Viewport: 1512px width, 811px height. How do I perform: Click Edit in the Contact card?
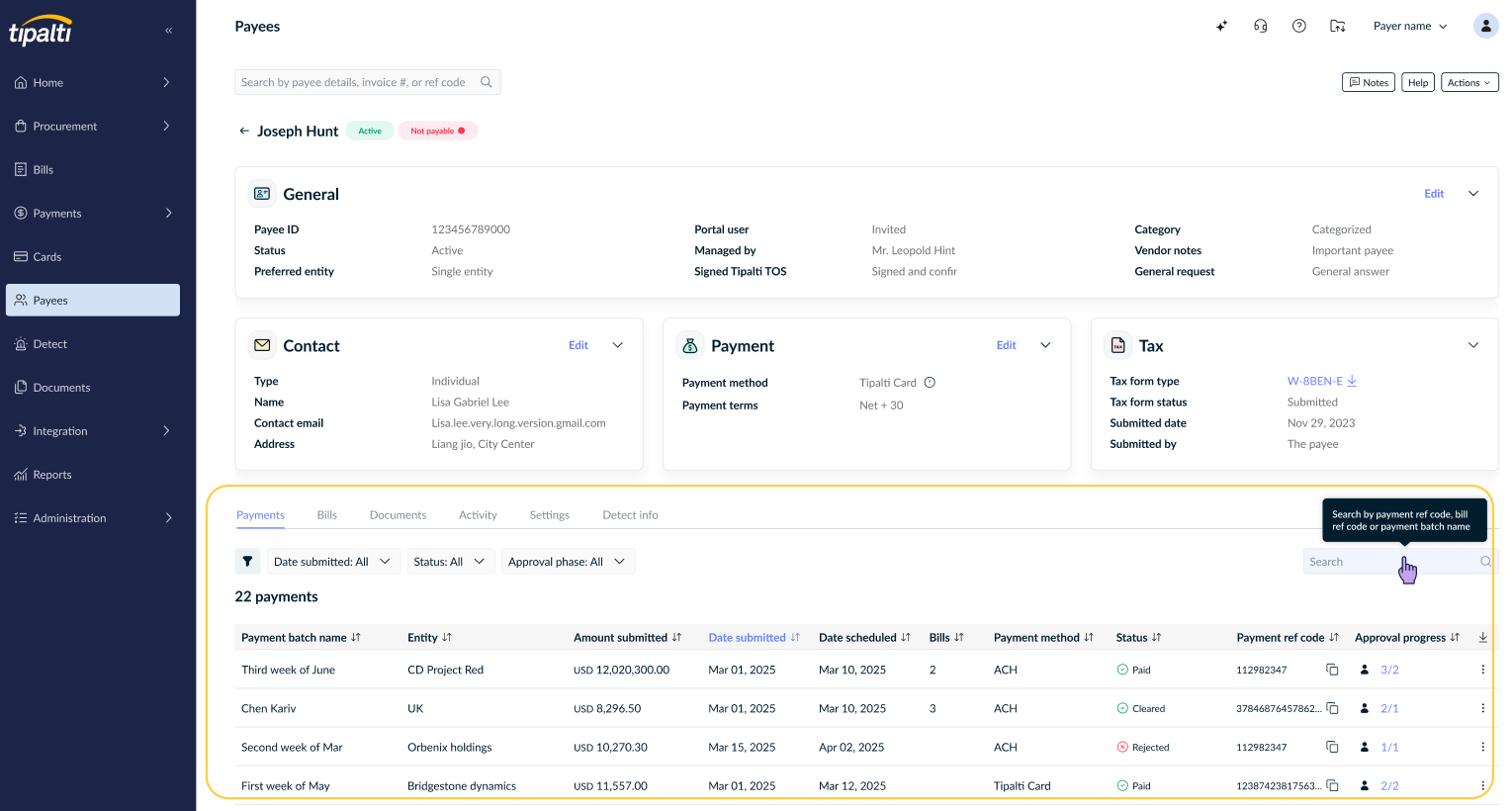pyautogui.click(x=578, y=345)
